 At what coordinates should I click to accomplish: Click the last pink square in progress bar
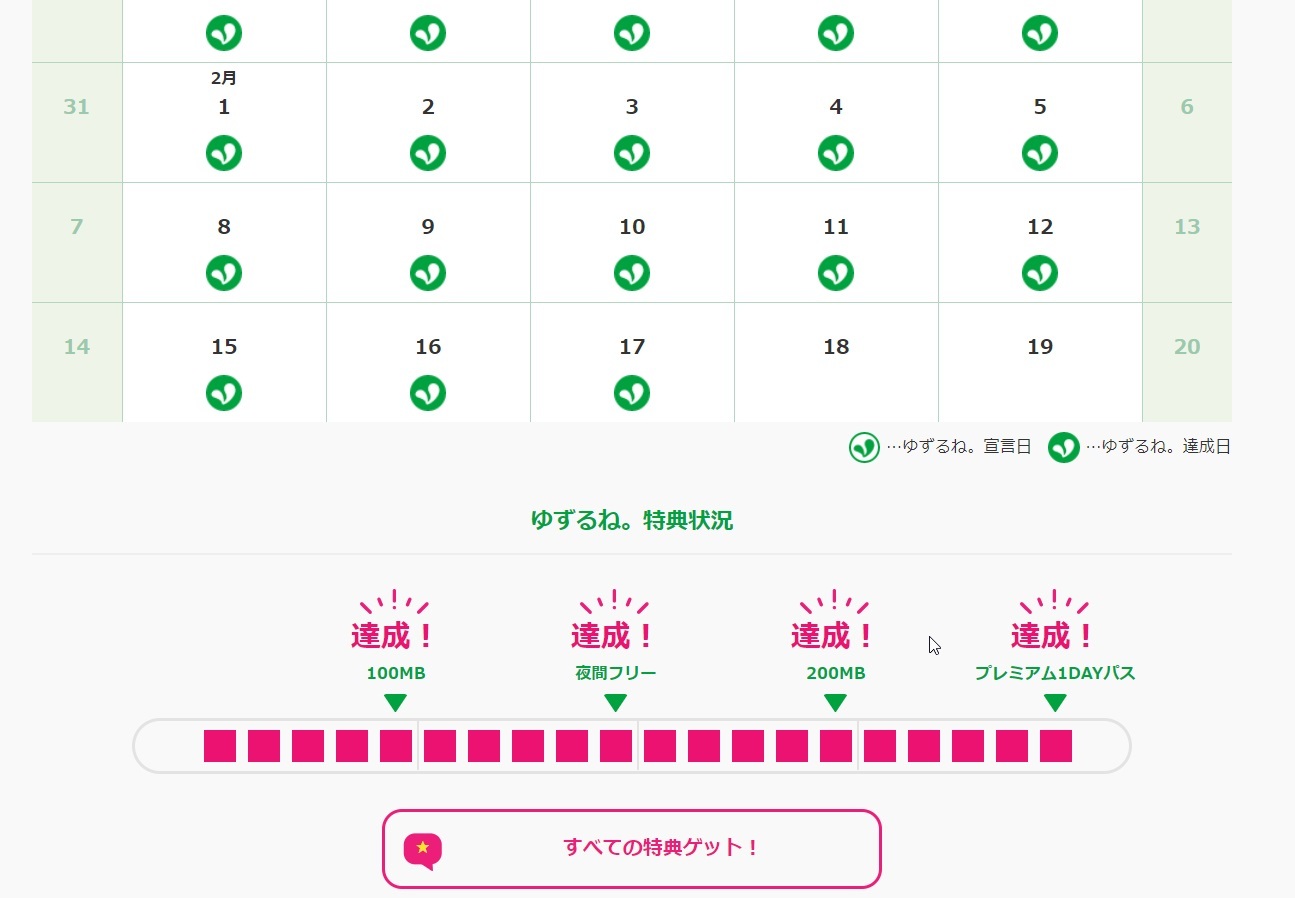(1056, 746)
